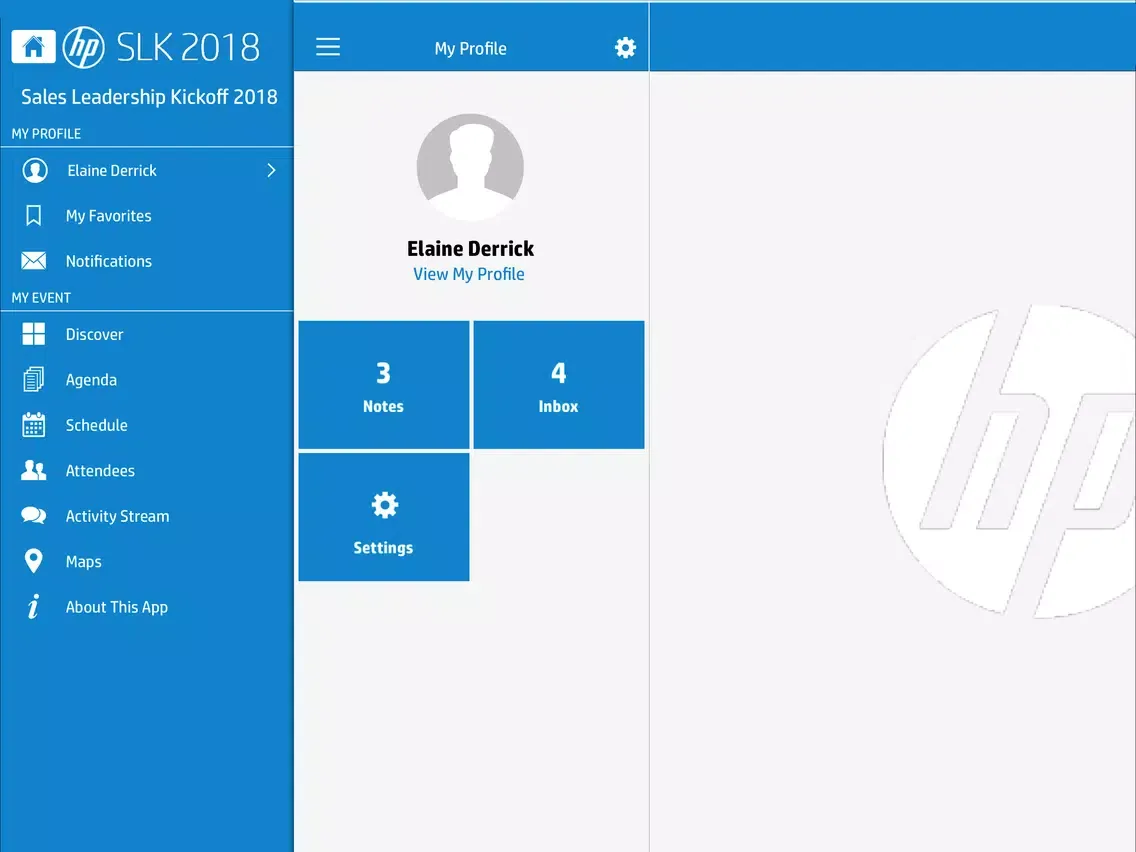The image size is (1136, 852).
Task: Open the Agenda section
Action: (147, 380)
